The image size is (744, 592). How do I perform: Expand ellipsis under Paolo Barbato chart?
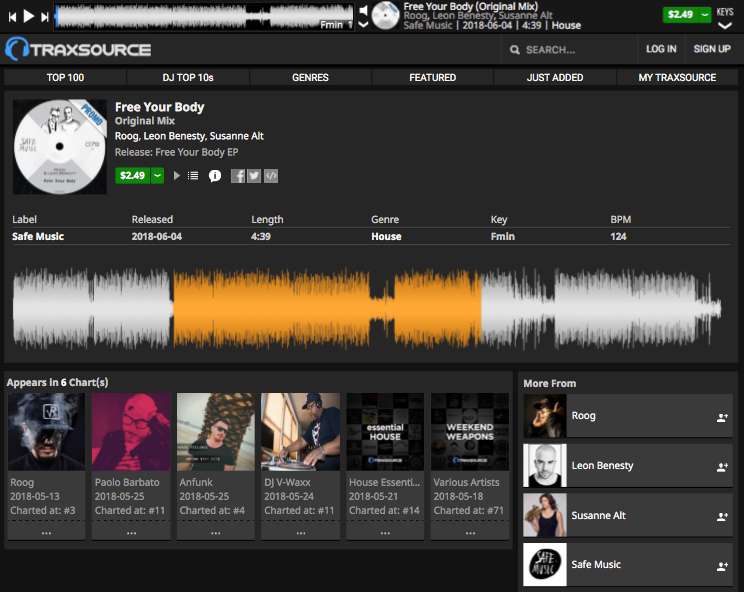(131, 533)
